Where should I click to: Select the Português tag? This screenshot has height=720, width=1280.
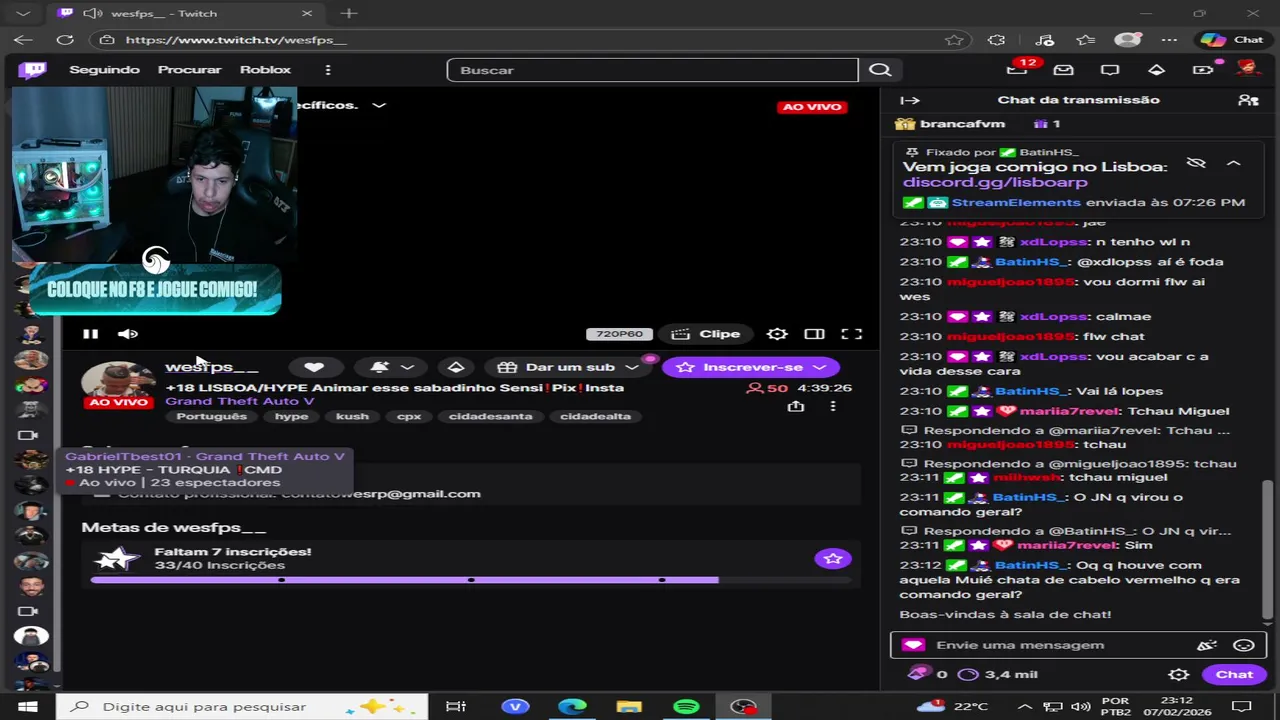point(212,416)
